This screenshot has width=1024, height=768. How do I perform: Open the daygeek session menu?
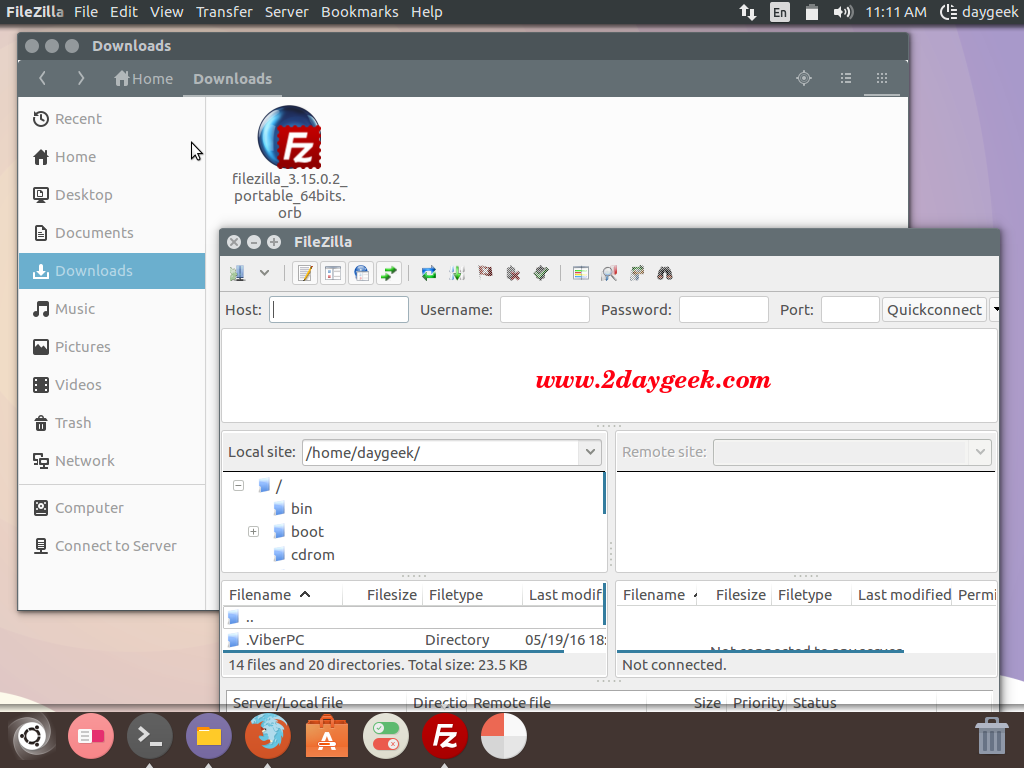978,12
